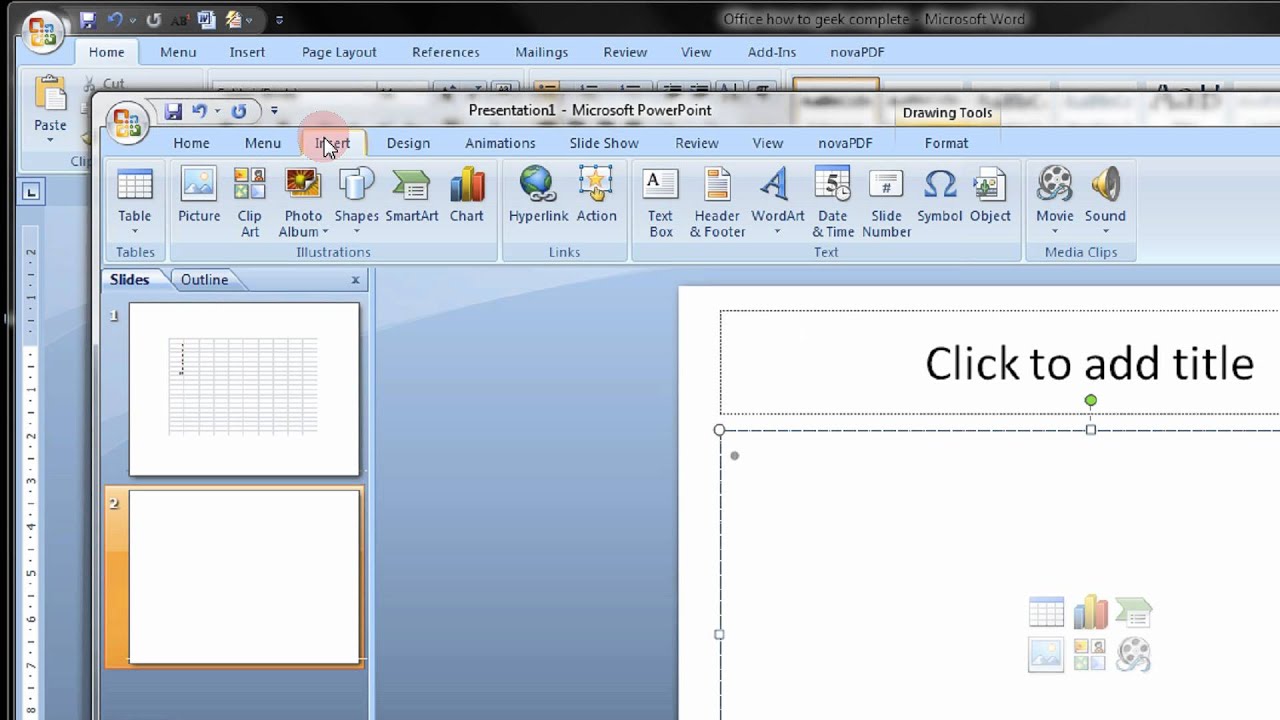Viewport: 1280px width, 720px height.
Task: Insert an Object
Action: click(x=990, y=196)
